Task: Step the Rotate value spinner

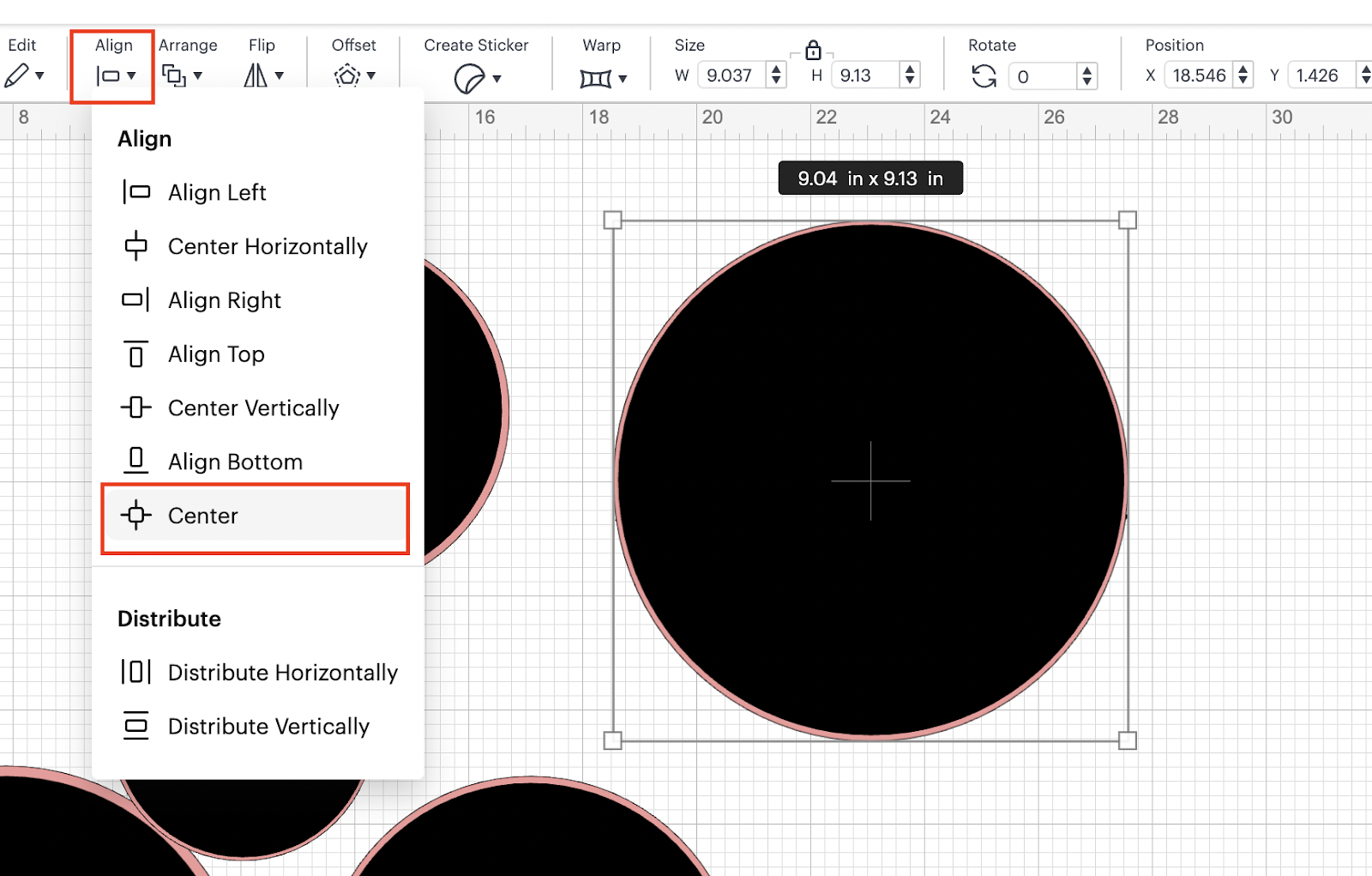Action: pyautogui.click(x=1087, y=76)
